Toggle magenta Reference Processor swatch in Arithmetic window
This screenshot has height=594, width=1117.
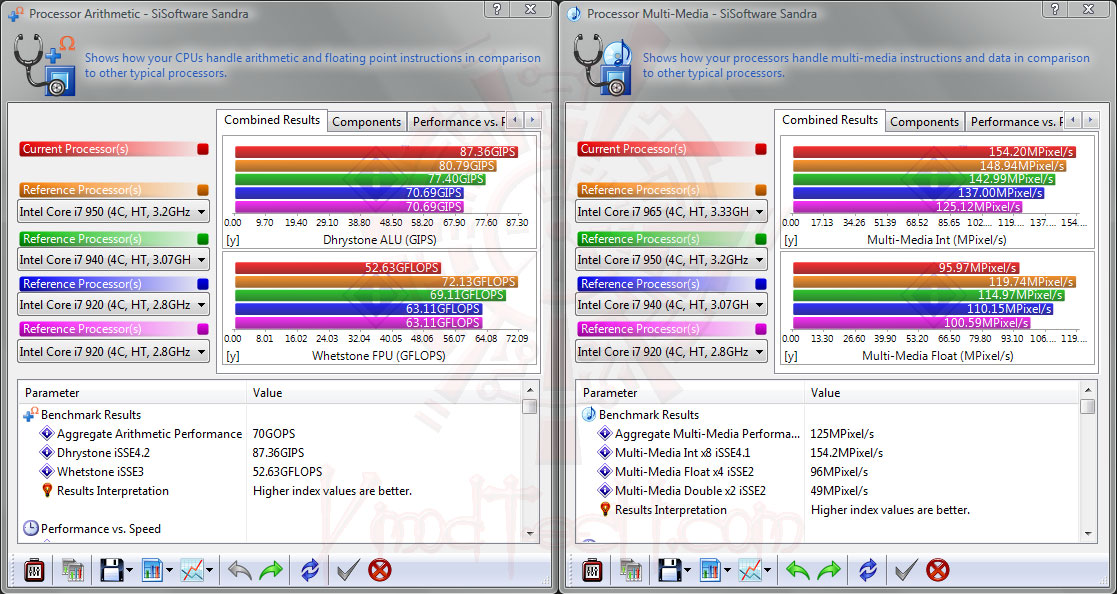click(203, 329)
